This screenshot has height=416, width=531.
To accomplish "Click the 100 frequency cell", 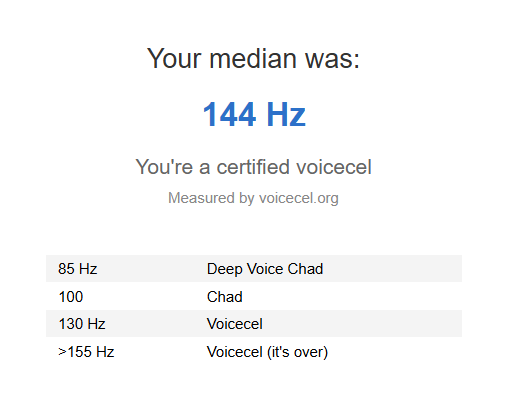I will tap(71, 297).
